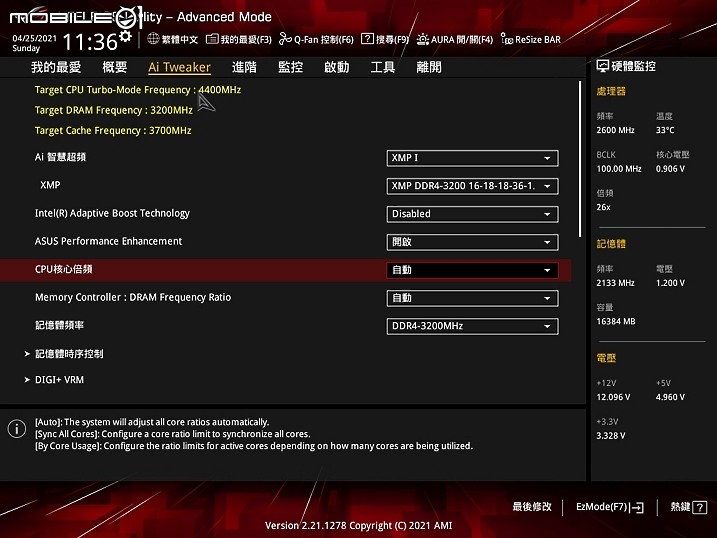The height and width of the screenshot is (538, 717).
Task: Select the CPU核心倍頻 row label
Action: [x=64, y=269]
